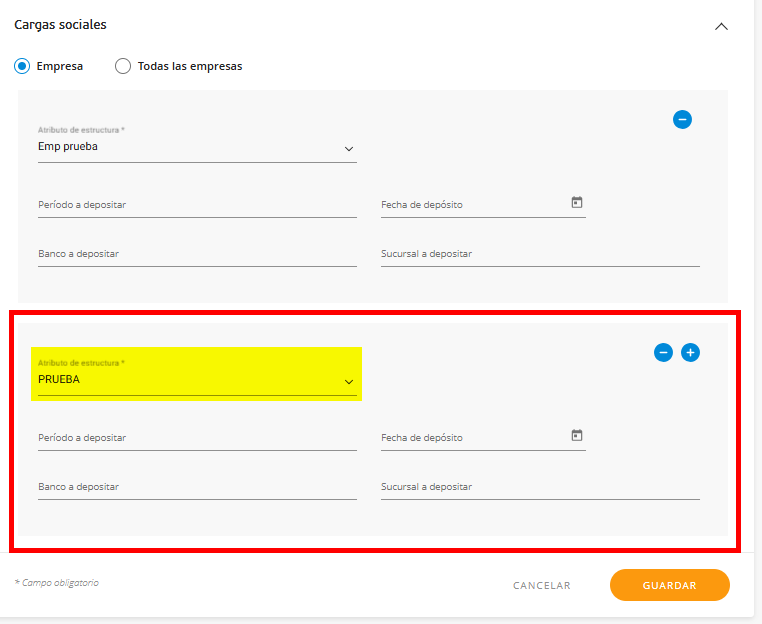Open calendar in first Fecha de depósito

577,203
